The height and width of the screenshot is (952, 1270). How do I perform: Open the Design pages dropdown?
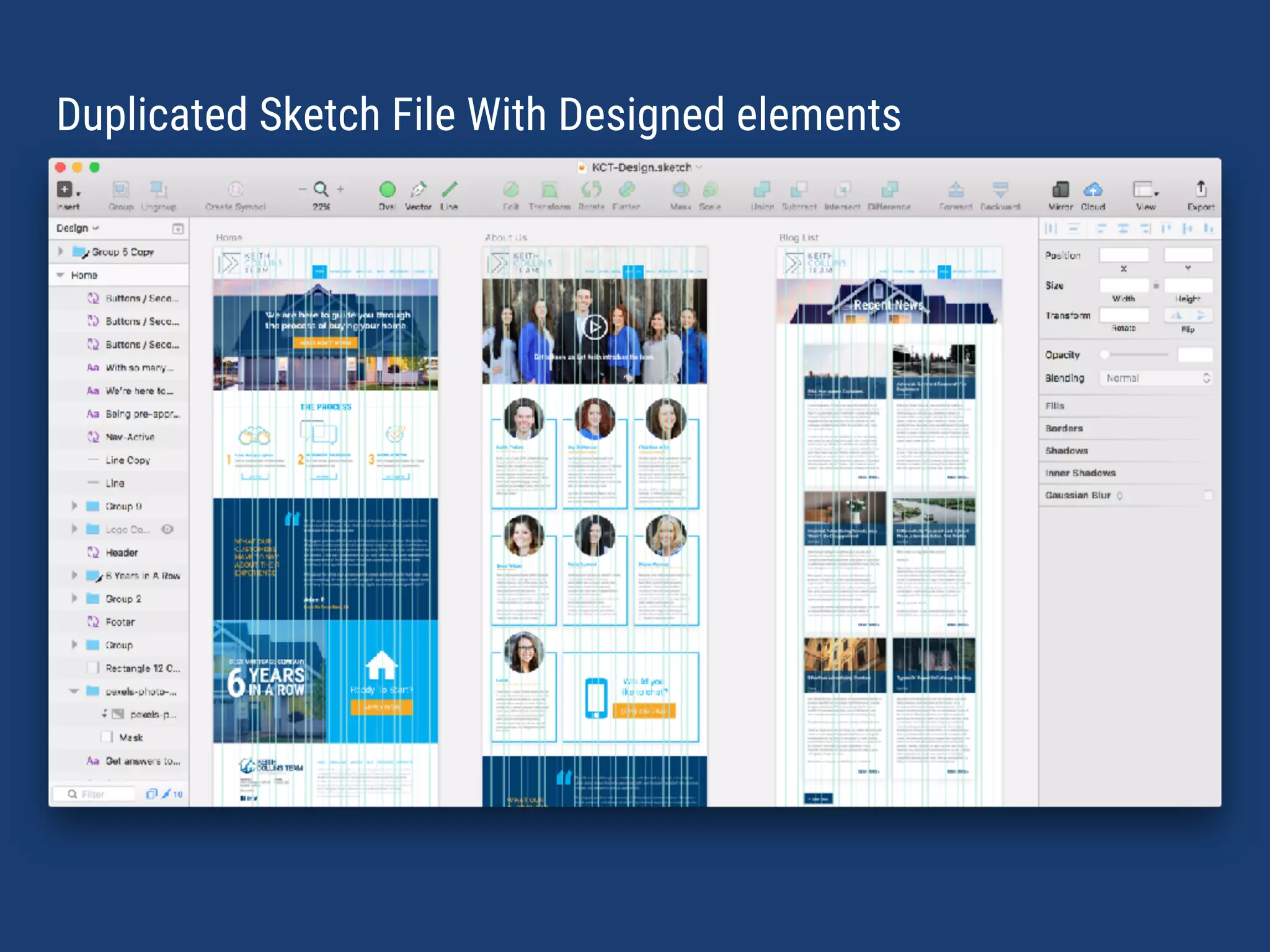click(78, 228)
